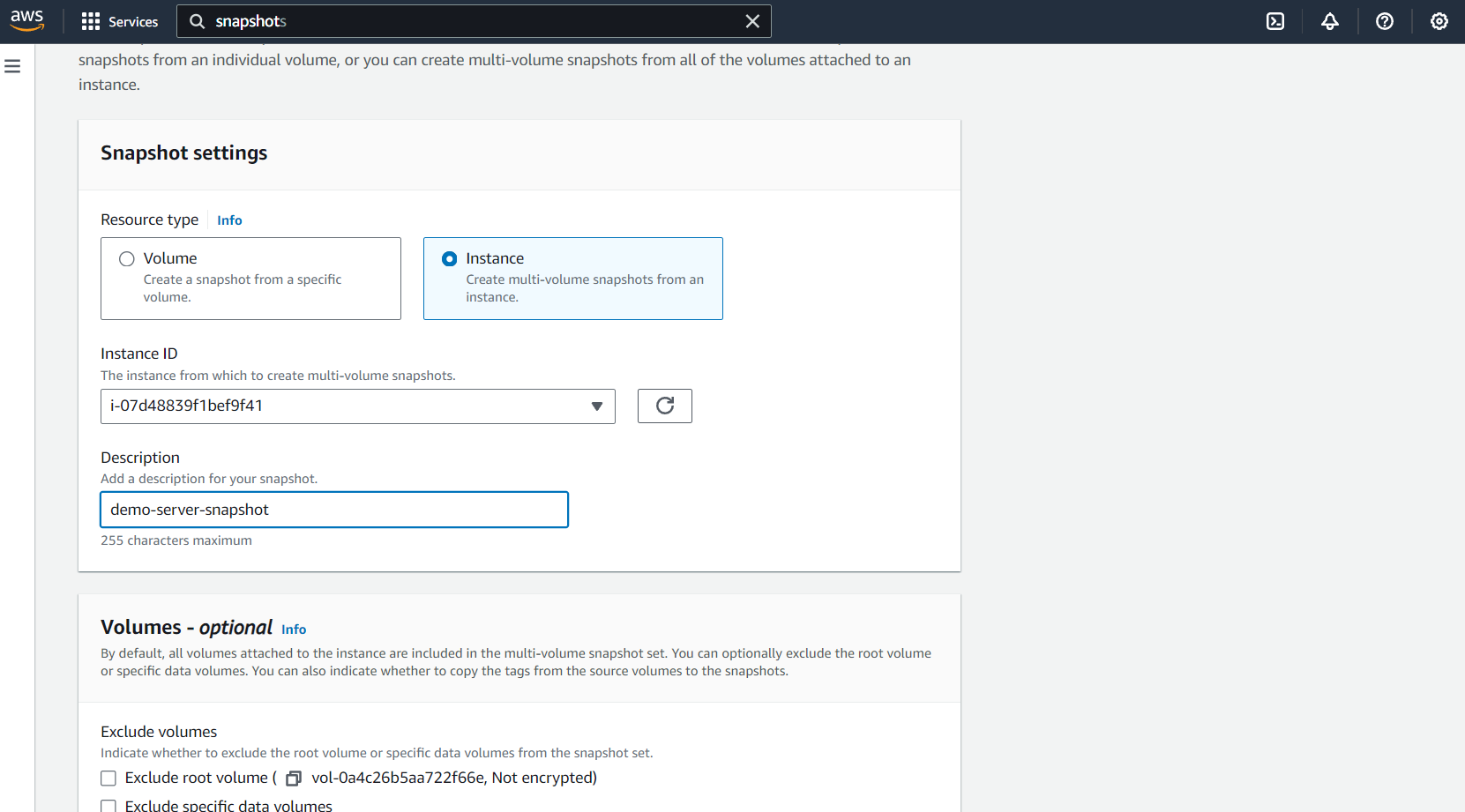
Task: Click the Description text field
Action: tap(334, 510)
